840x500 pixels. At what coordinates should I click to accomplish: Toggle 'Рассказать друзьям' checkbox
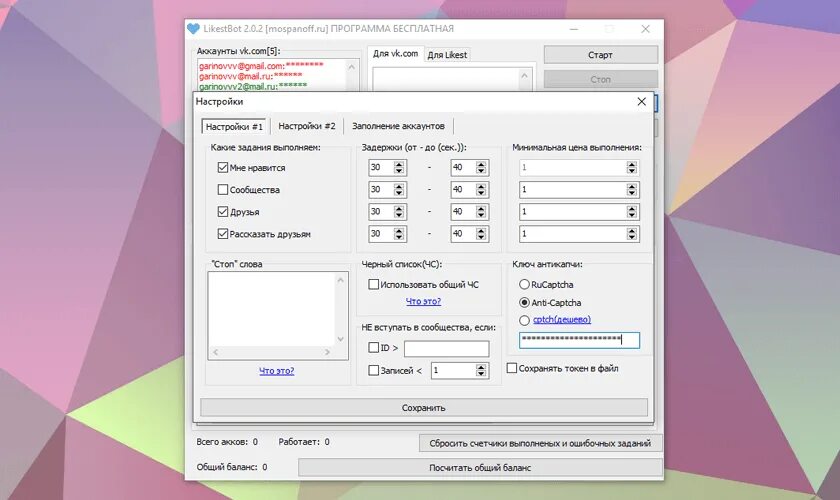(223, 234)
